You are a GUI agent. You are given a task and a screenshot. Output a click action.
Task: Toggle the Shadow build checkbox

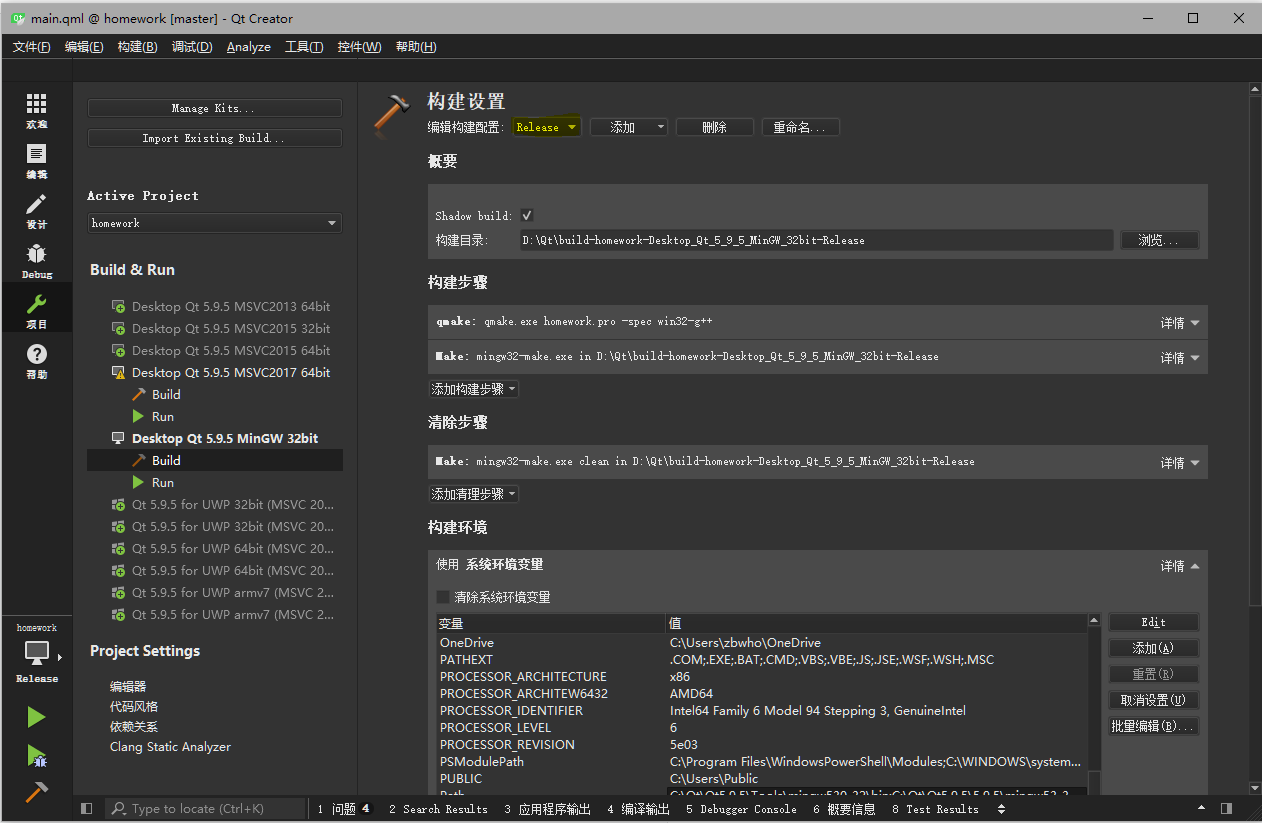coord(527,215)
